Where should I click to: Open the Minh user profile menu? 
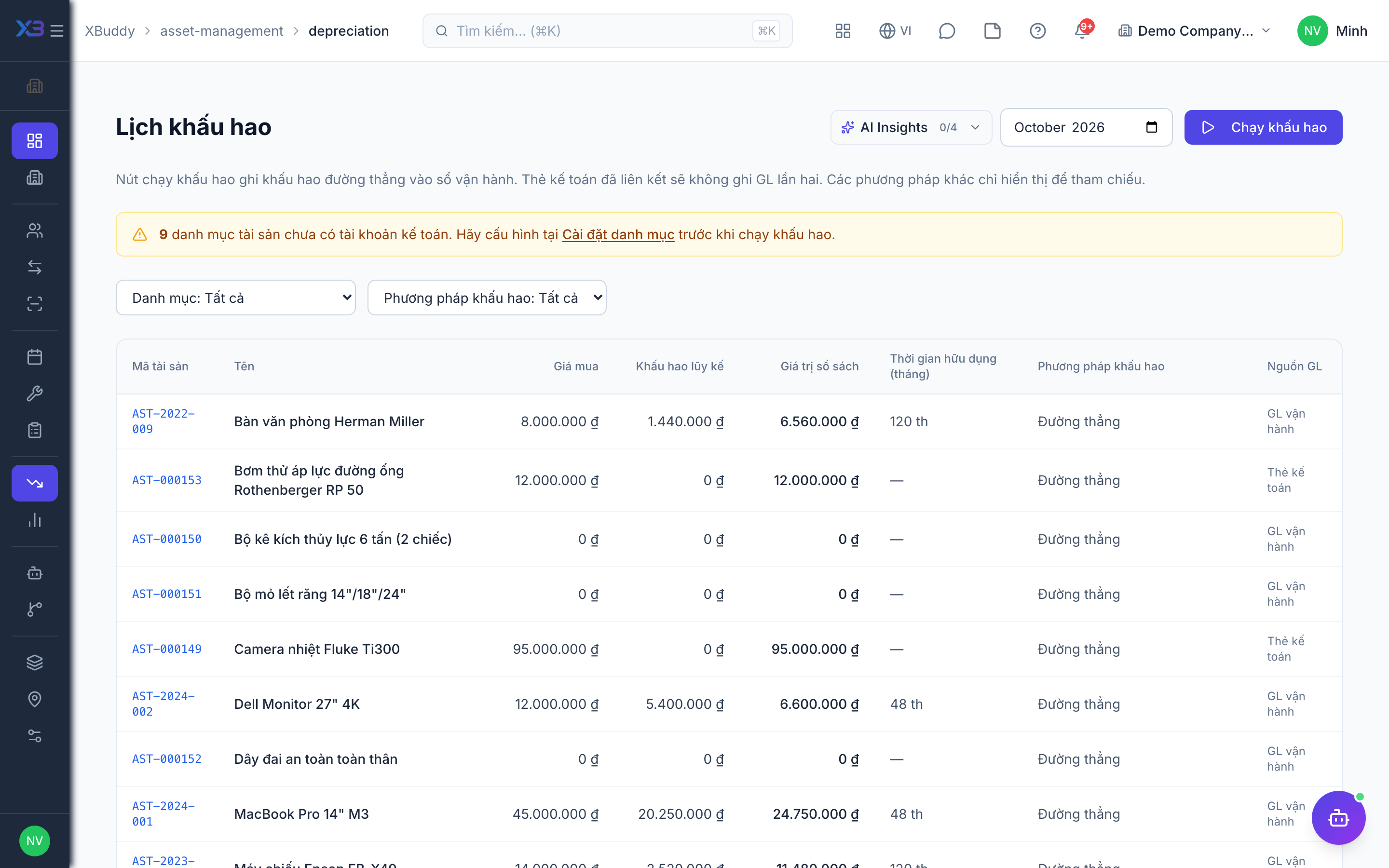point(1332,31)
